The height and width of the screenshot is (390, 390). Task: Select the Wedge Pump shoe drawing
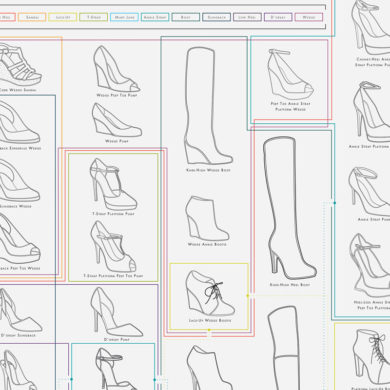[x=116, y=120]
